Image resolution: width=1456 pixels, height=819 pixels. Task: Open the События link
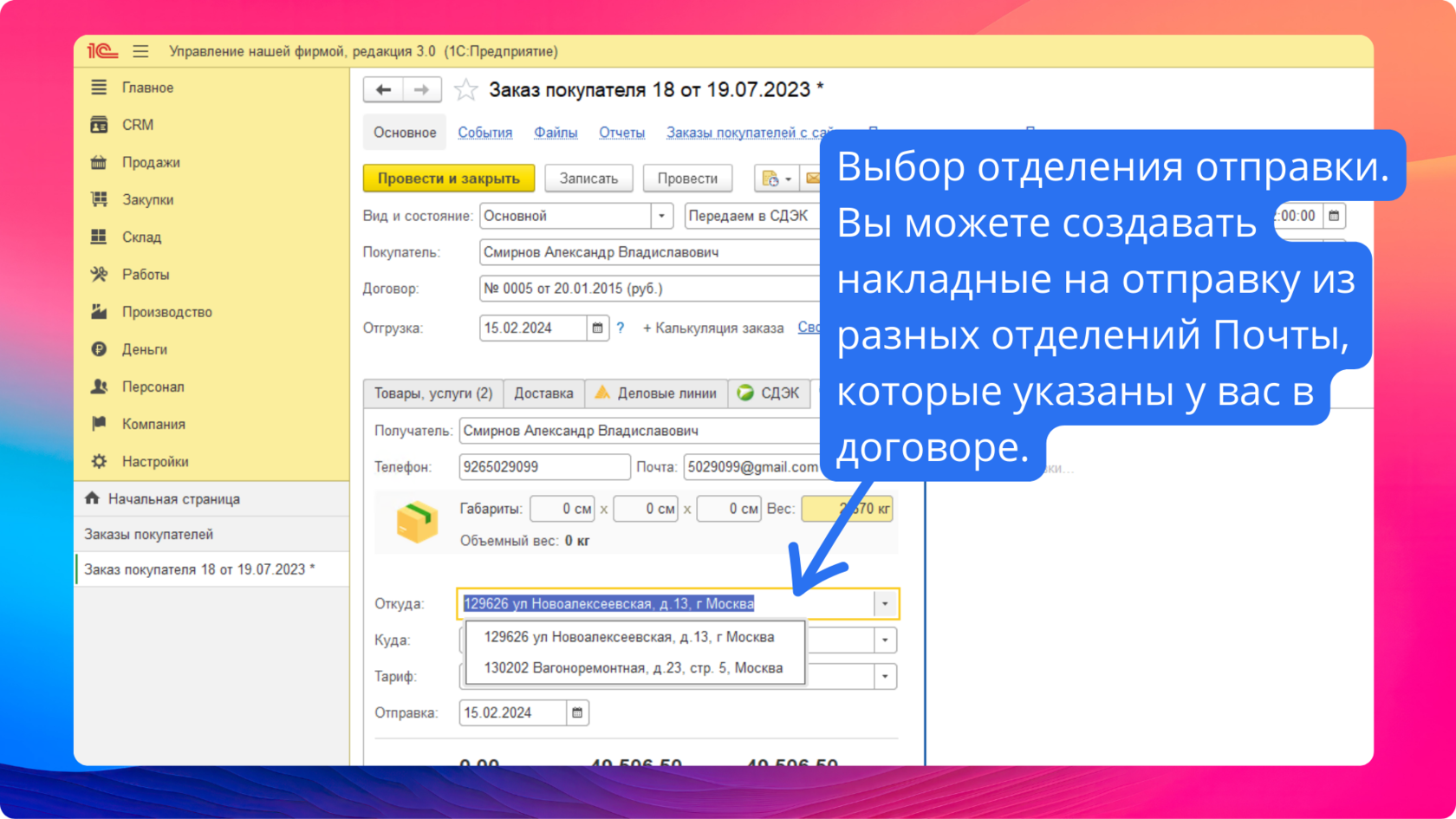[x=485, y=133]
